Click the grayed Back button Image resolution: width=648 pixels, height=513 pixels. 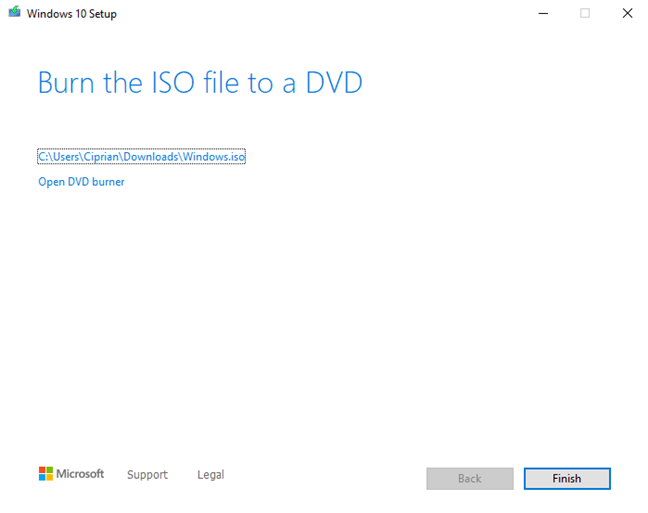(470, 479)
